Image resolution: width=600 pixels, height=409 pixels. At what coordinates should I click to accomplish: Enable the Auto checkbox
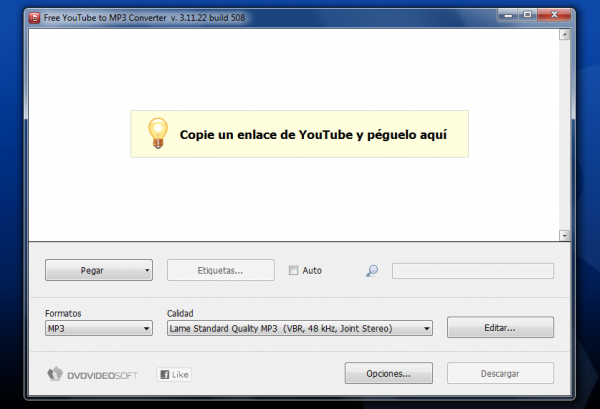tap(293, 270)
